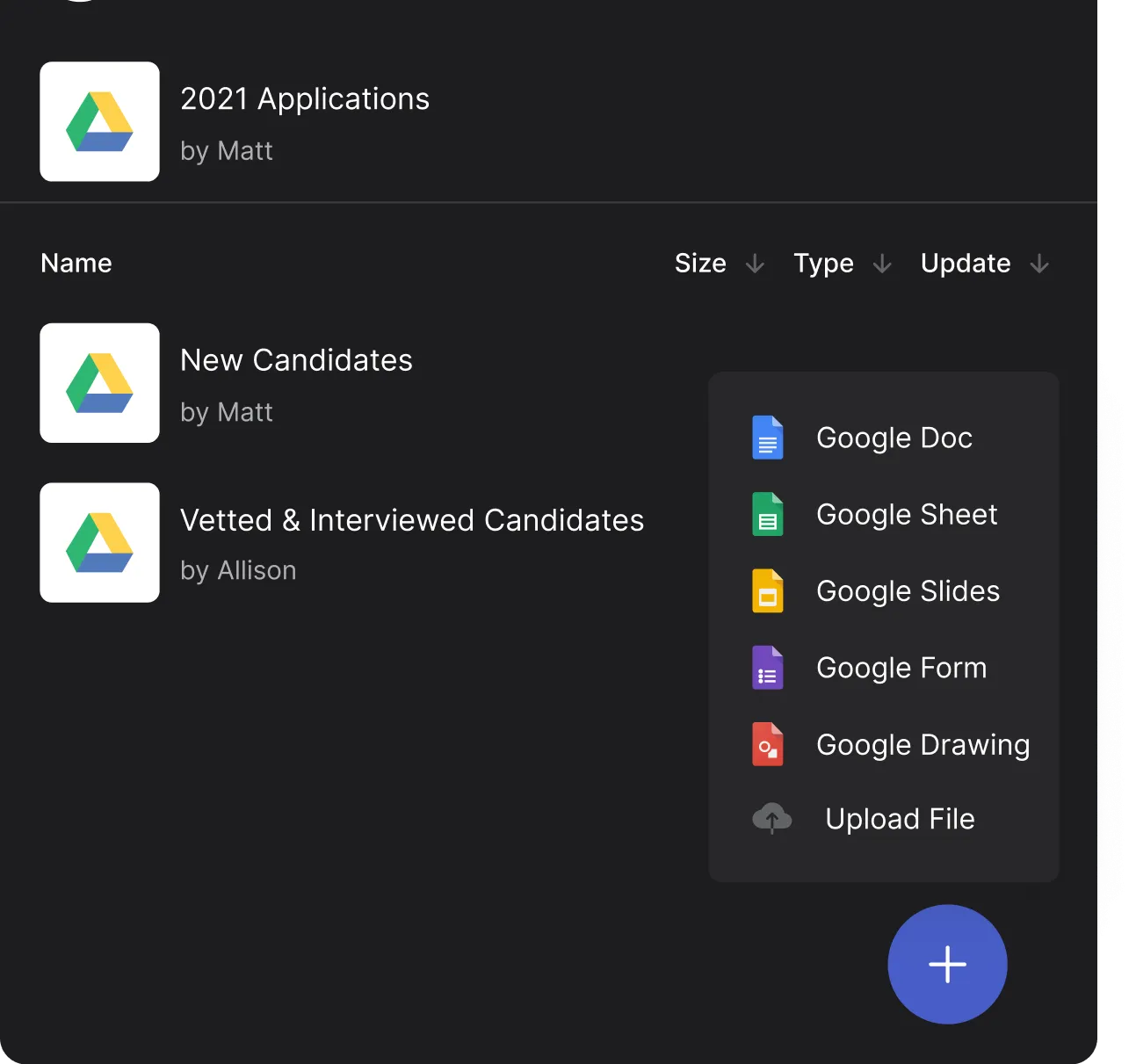Click the blue plus add button
The width and height of the screenshot is (1136, 1064).
pos(947,964)
